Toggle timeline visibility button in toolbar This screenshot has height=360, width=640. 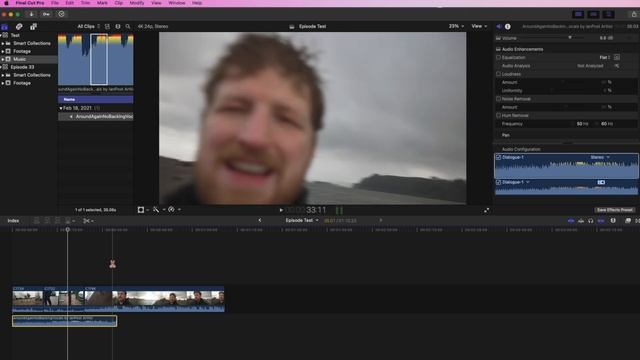593,14
